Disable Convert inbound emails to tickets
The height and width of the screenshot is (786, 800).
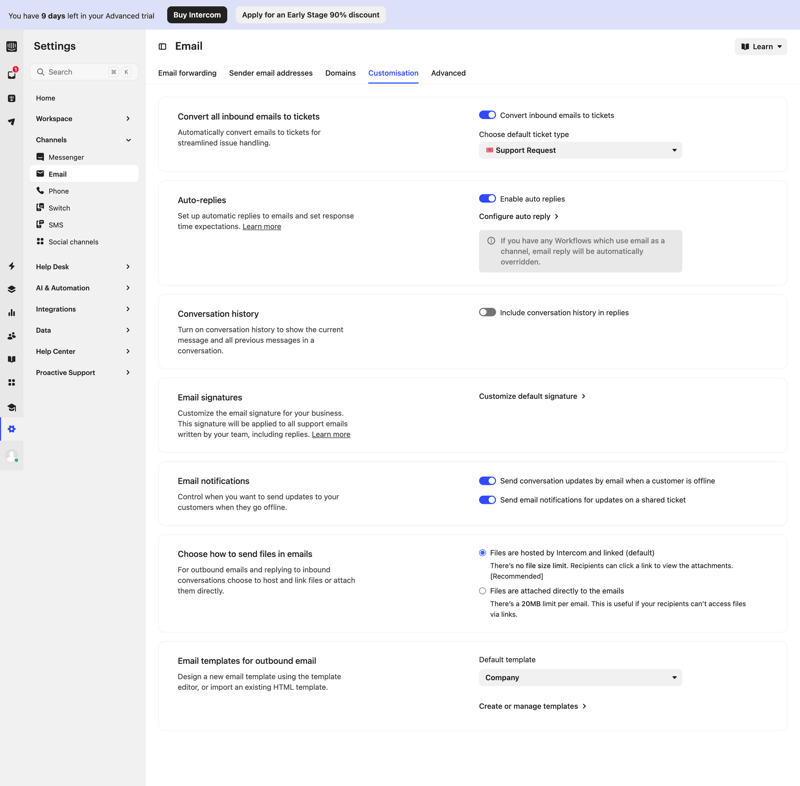point(487,115)
